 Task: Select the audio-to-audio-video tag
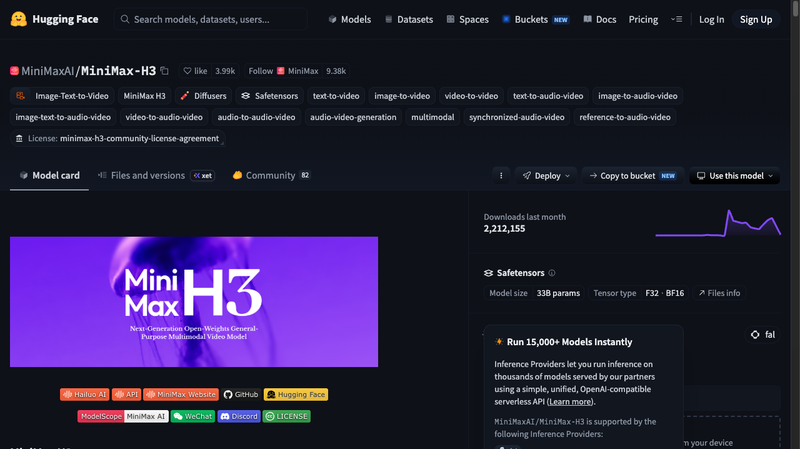click(256, 117)
